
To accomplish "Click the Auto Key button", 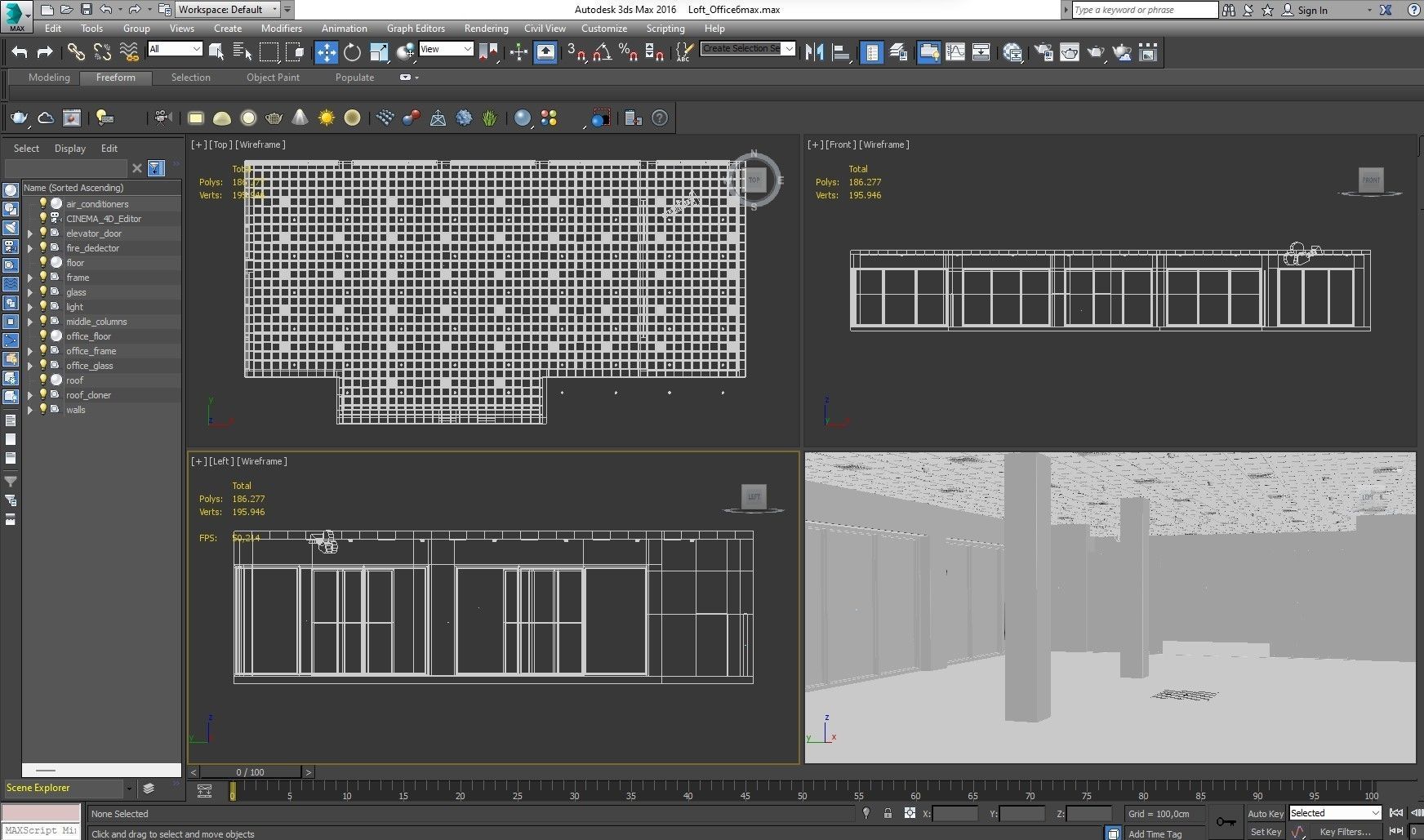I will pyautogui.click(x=1266, y=813).
